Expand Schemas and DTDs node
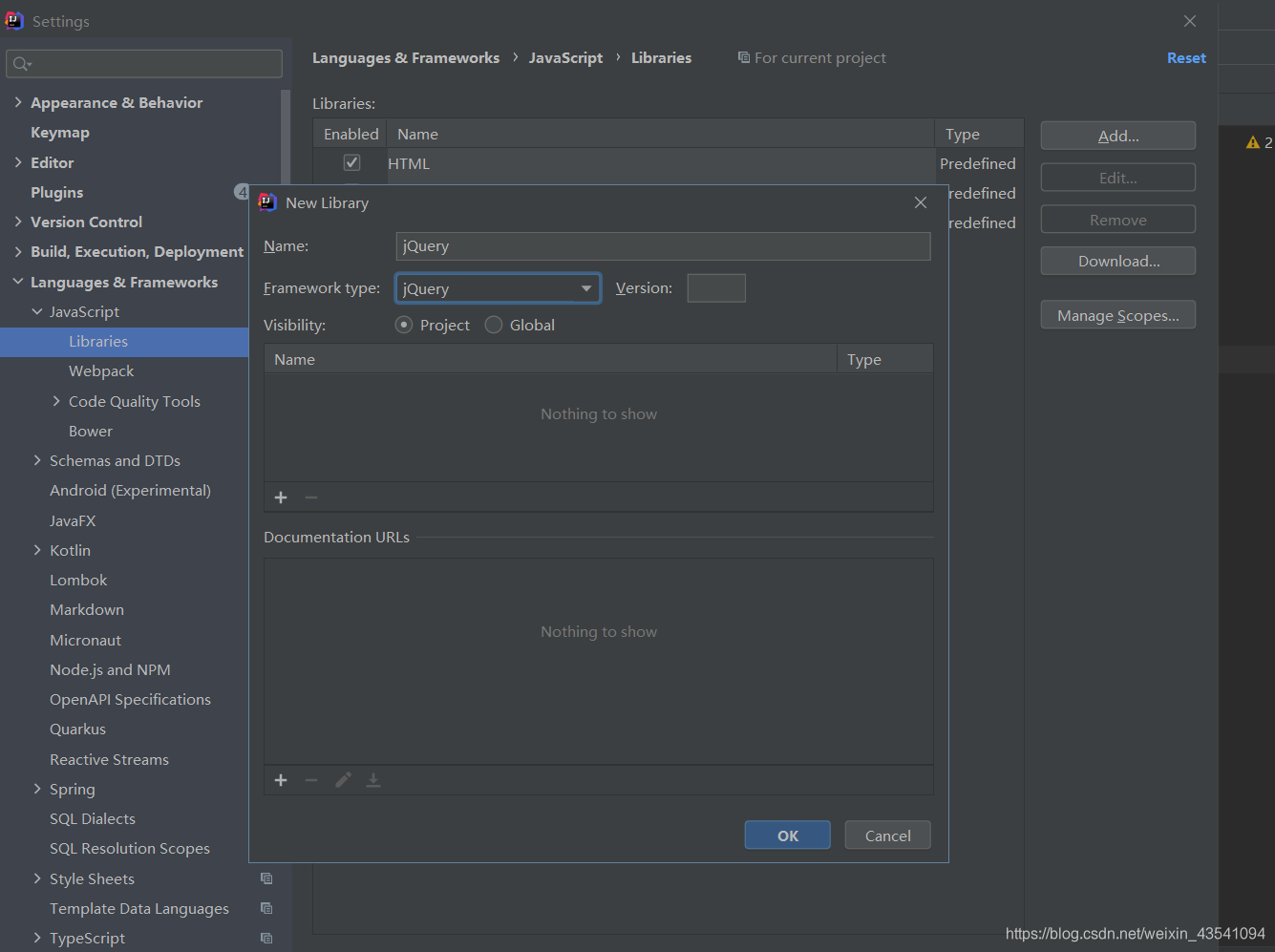Image resolution: width=1275 pixels, height=952 pixels. pos(37,460)
